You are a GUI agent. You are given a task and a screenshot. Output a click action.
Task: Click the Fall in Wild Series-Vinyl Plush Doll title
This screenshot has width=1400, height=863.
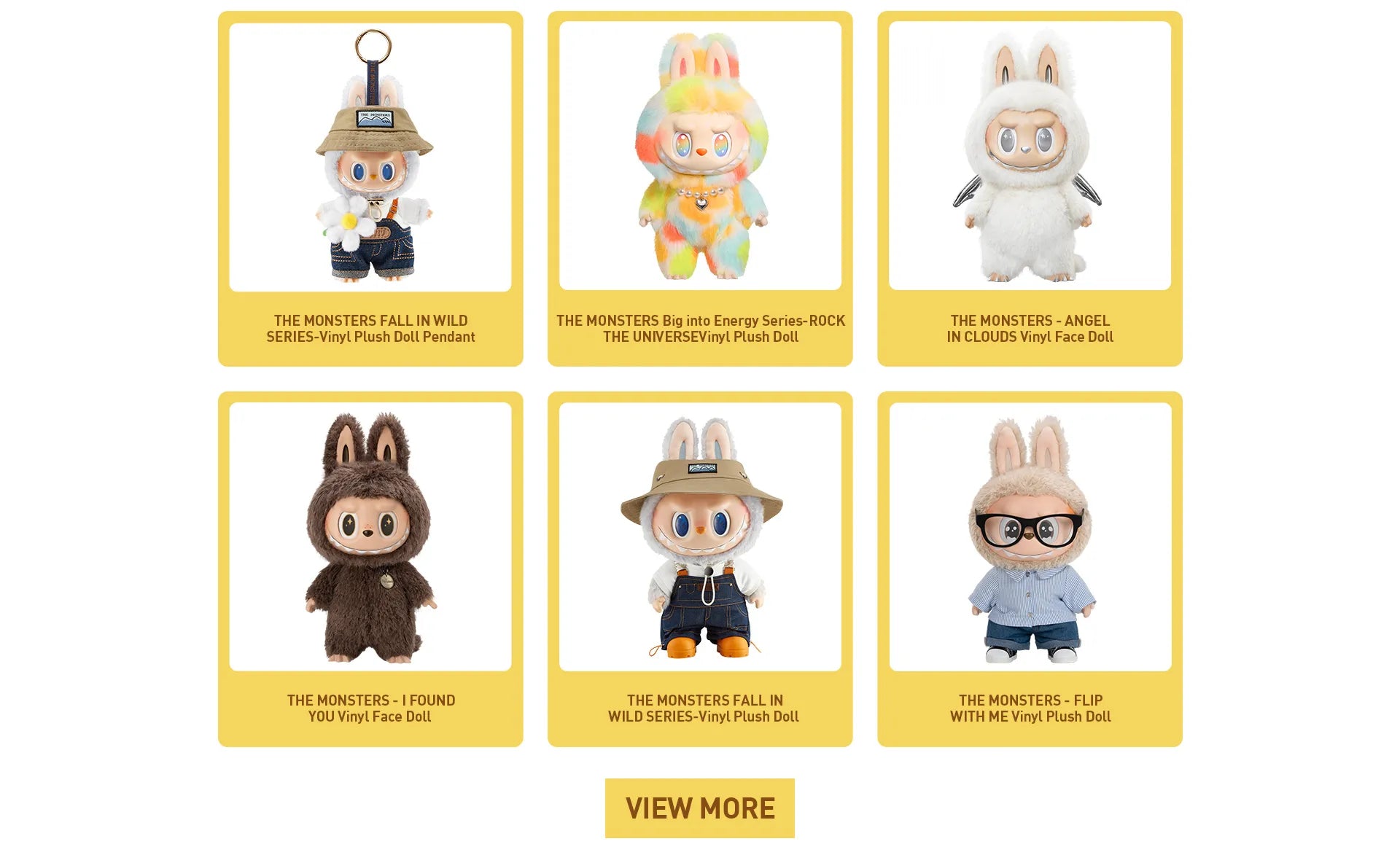[704, 708]
